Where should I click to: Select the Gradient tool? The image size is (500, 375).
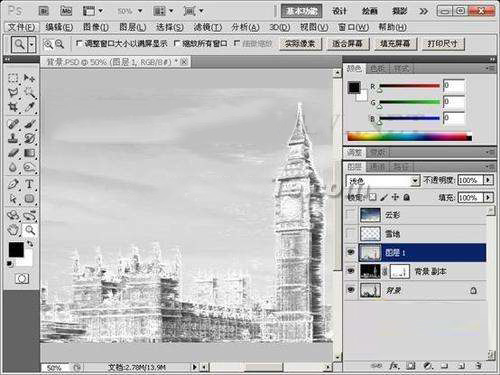(x=29, y=153)
